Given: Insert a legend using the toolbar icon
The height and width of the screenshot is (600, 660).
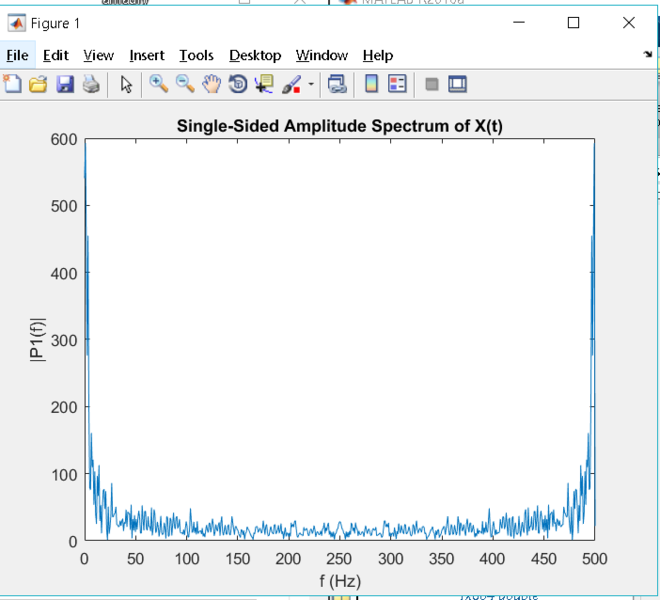Looking at the screenshot, I should [397, 85].
